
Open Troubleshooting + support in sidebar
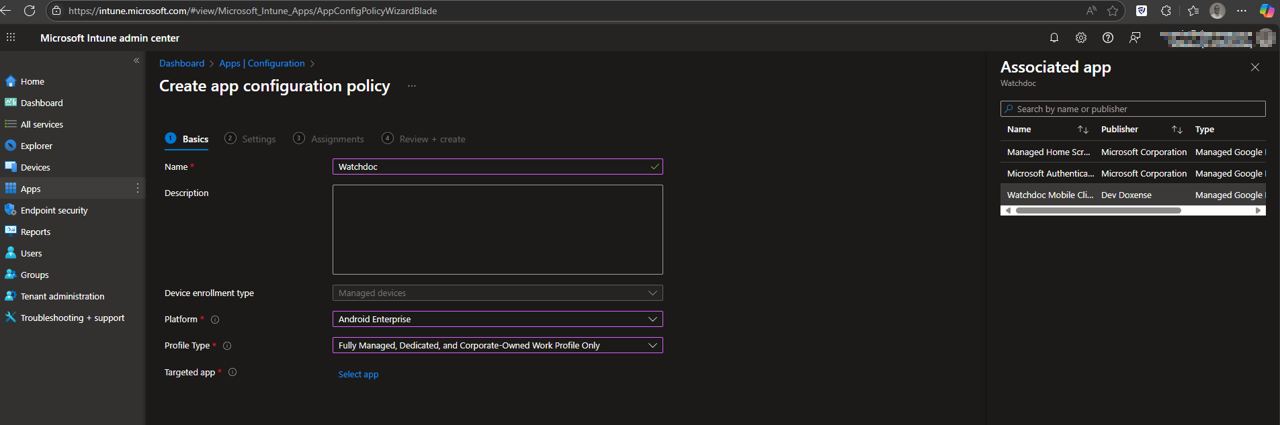point(72,318)
